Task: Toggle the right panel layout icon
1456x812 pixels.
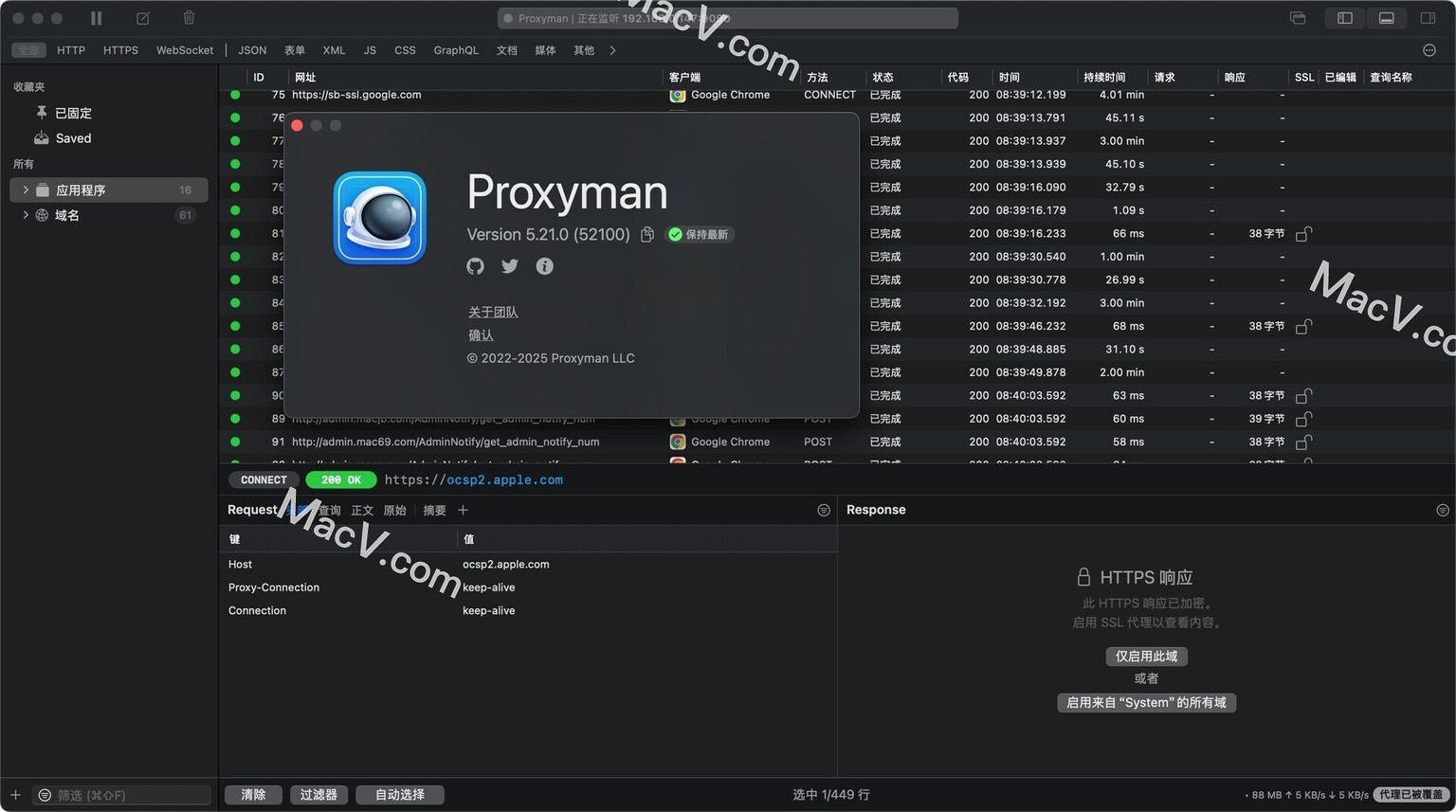Action: (1428, 18)
